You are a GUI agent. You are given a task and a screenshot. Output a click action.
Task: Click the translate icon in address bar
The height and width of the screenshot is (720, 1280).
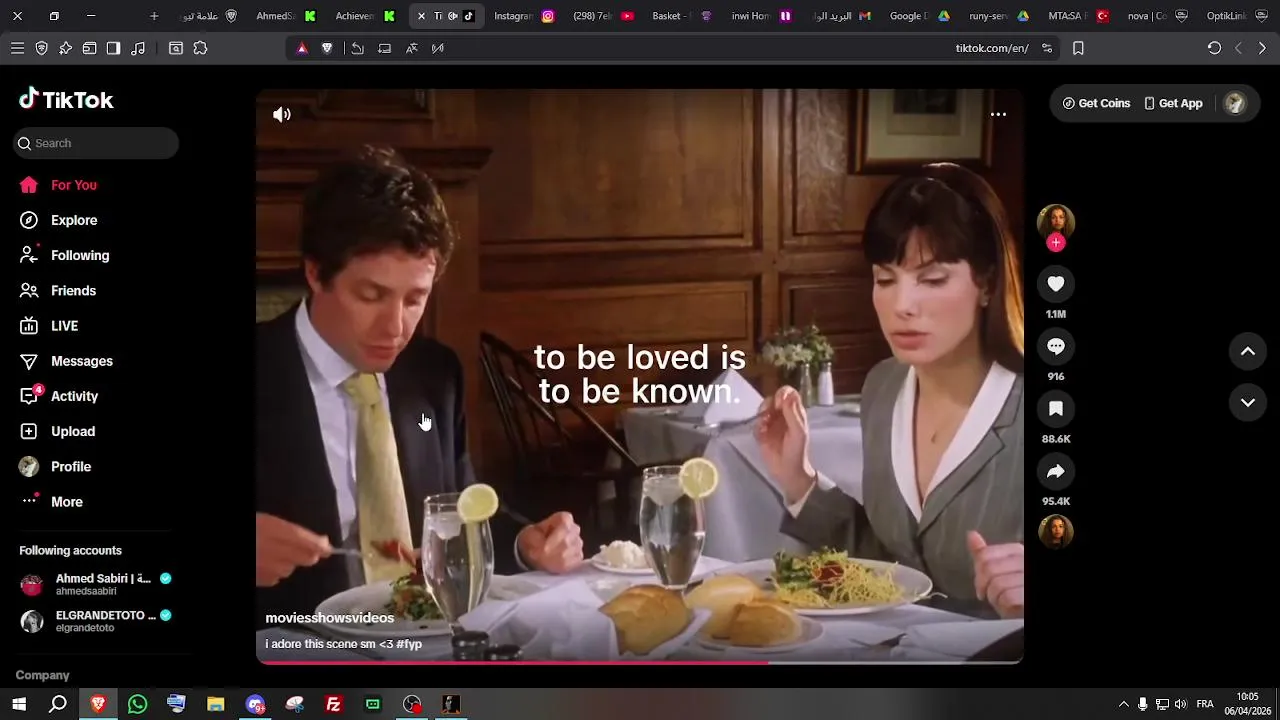(x=411, y=48)
